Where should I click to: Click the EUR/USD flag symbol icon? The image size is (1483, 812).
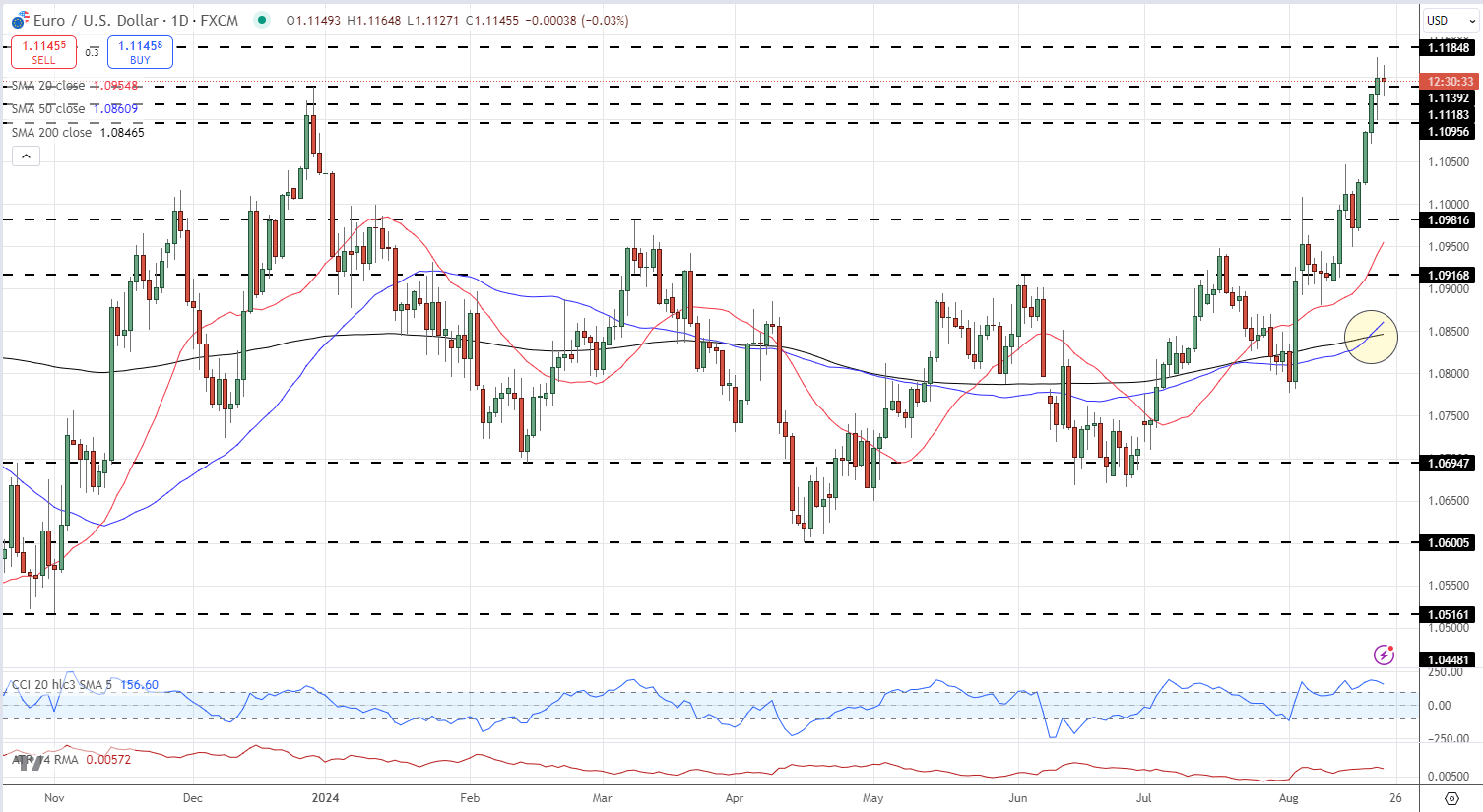click(x=20, y=20)
